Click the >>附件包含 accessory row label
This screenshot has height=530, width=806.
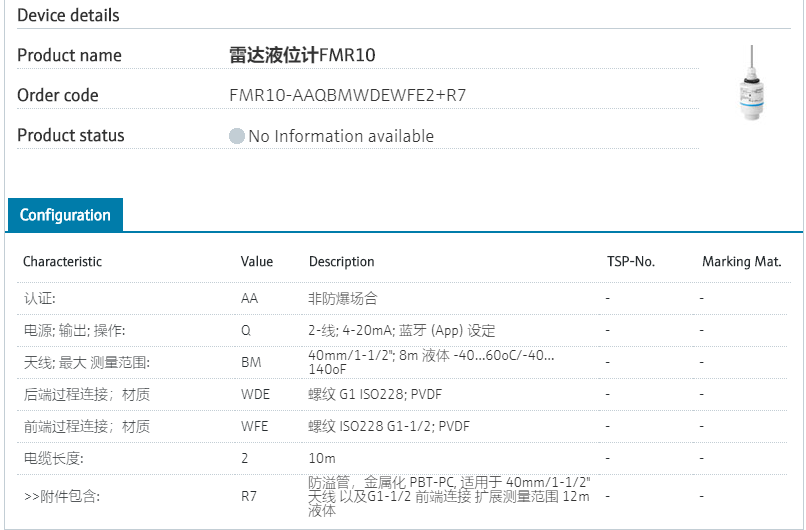62,495
